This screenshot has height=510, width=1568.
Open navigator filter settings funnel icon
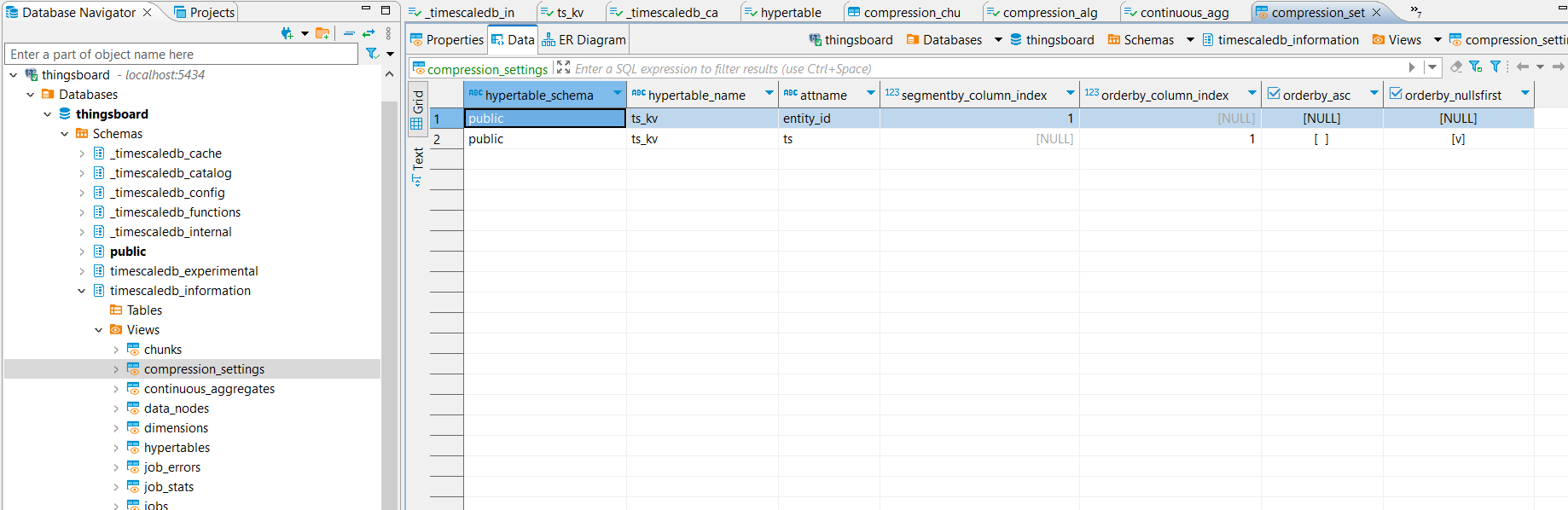[x=372, y=54]
